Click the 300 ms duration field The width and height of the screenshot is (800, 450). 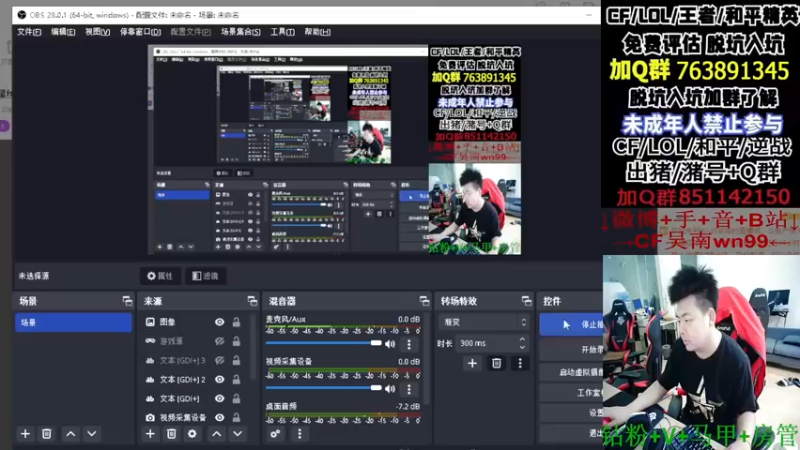pyautogui.click(x=492, y=343)
